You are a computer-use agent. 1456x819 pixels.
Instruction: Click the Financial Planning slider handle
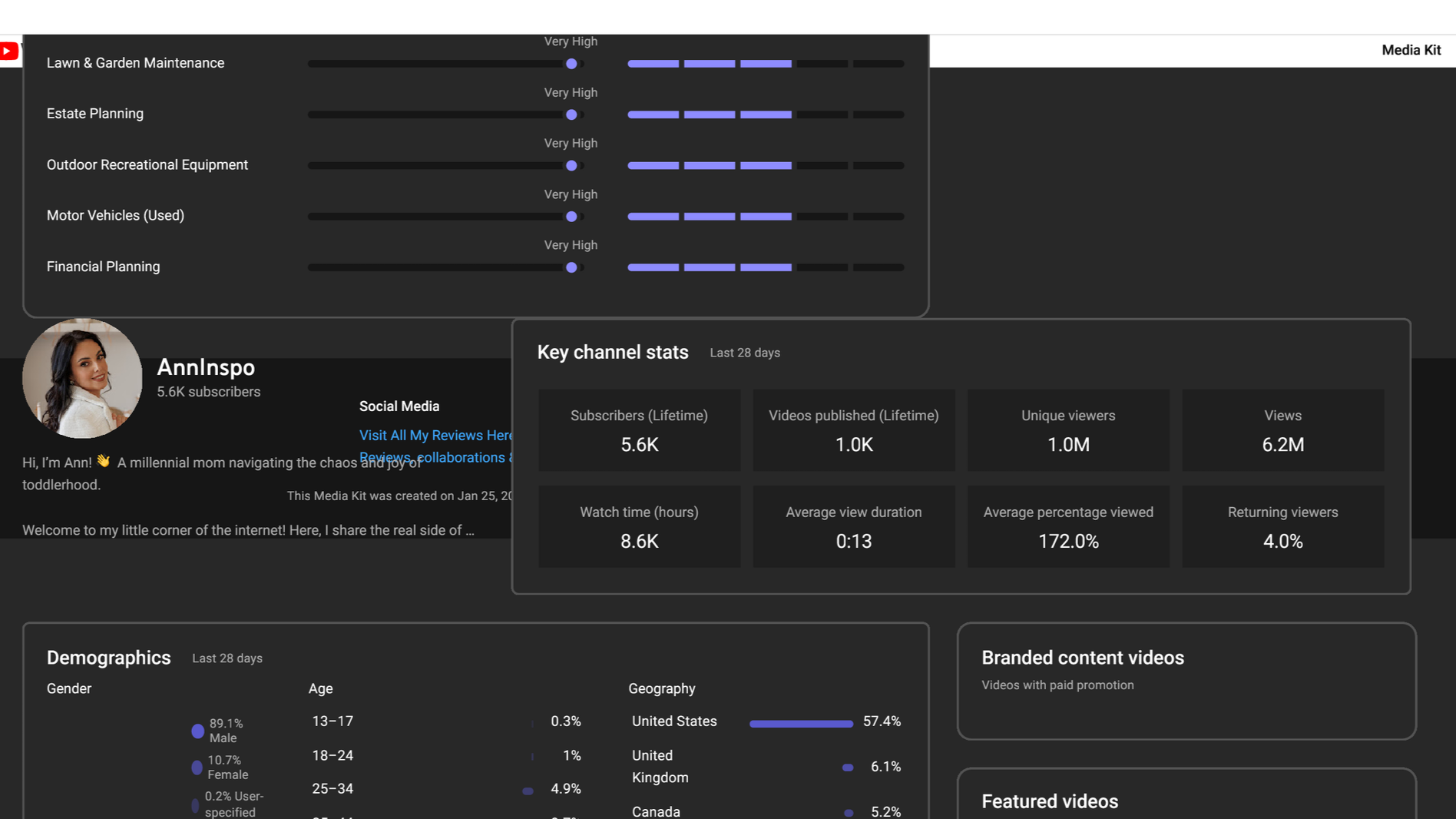[x=571, y=267]
